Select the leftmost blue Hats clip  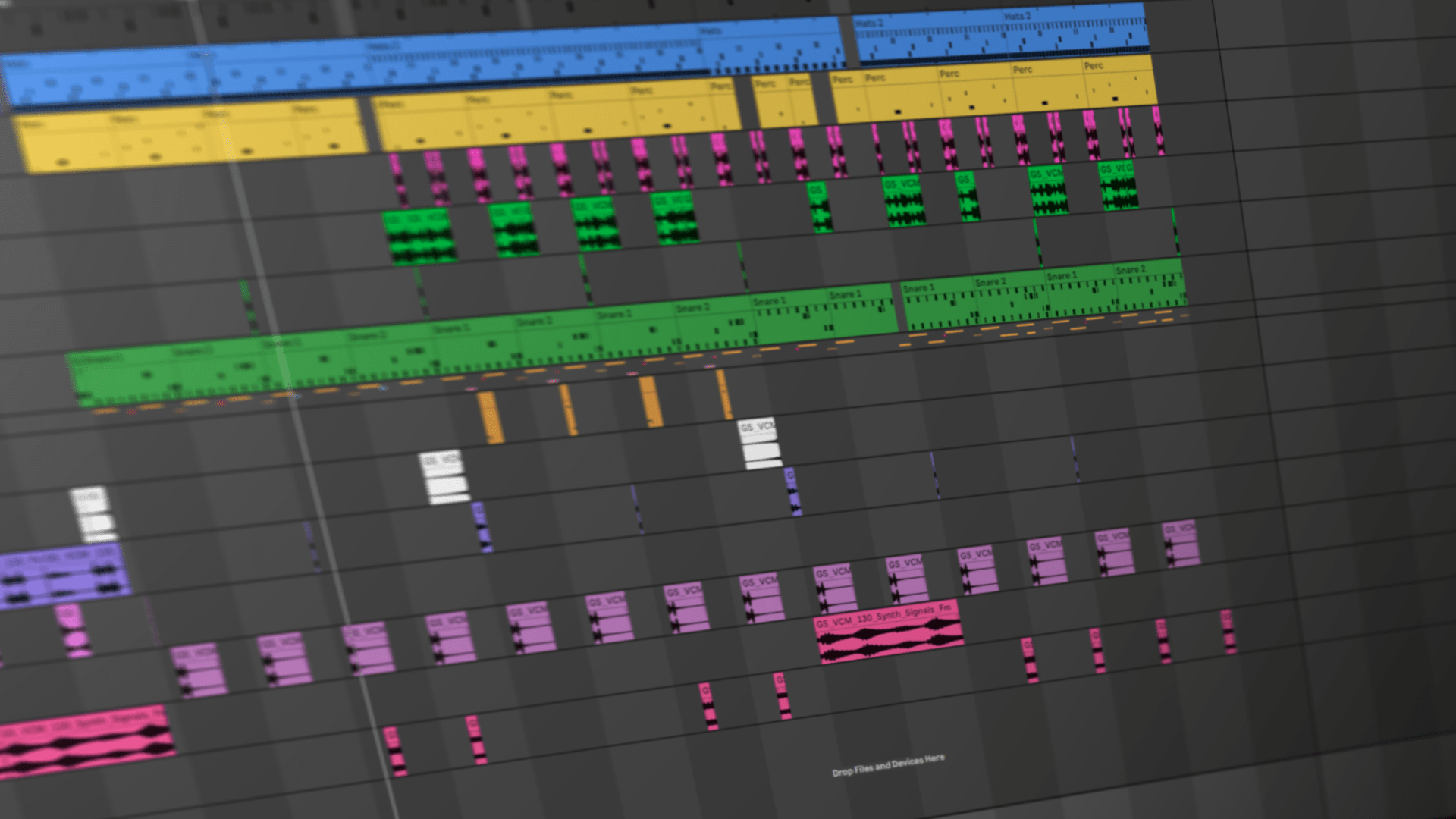[x=102, y=80]
